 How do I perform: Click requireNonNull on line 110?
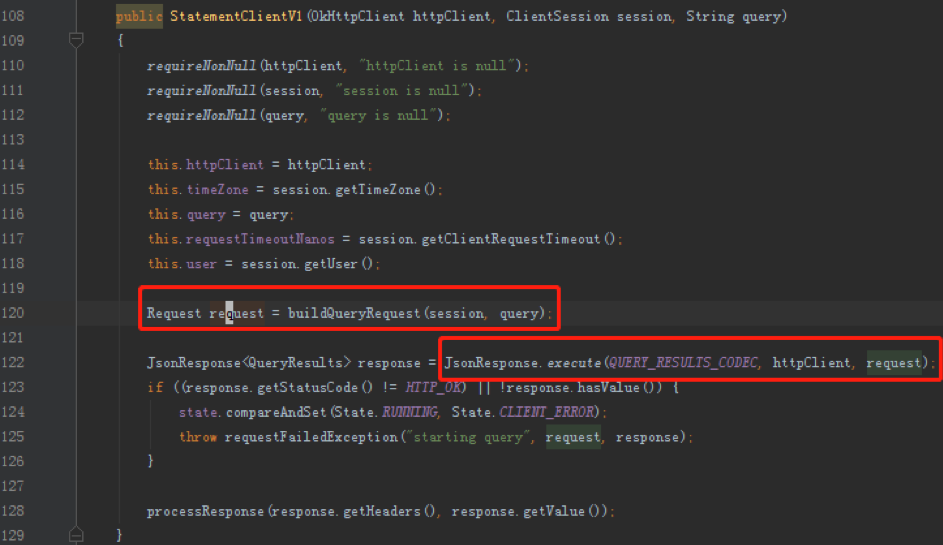(x=201, y=66)
